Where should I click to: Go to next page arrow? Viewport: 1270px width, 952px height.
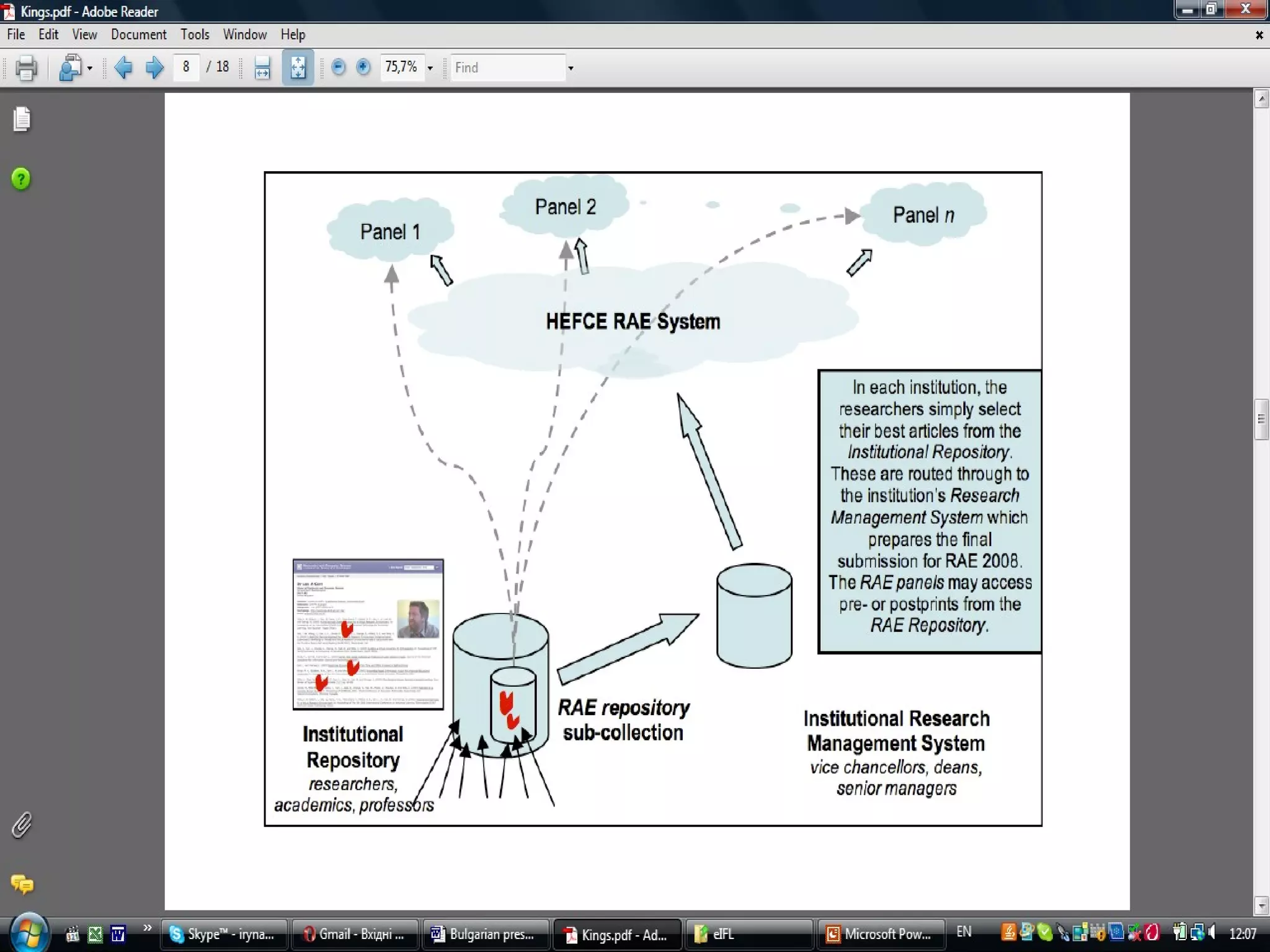pos(154,67)
